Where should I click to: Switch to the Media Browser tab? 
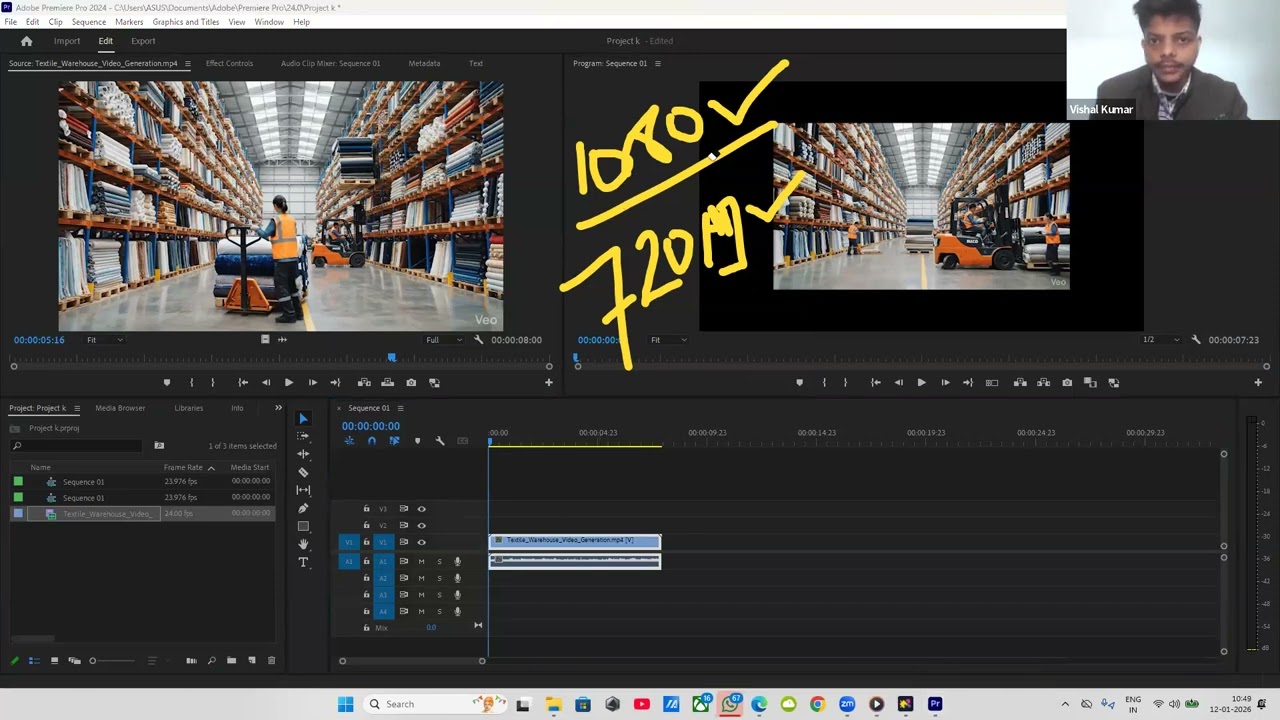click(x=120, y=408)
